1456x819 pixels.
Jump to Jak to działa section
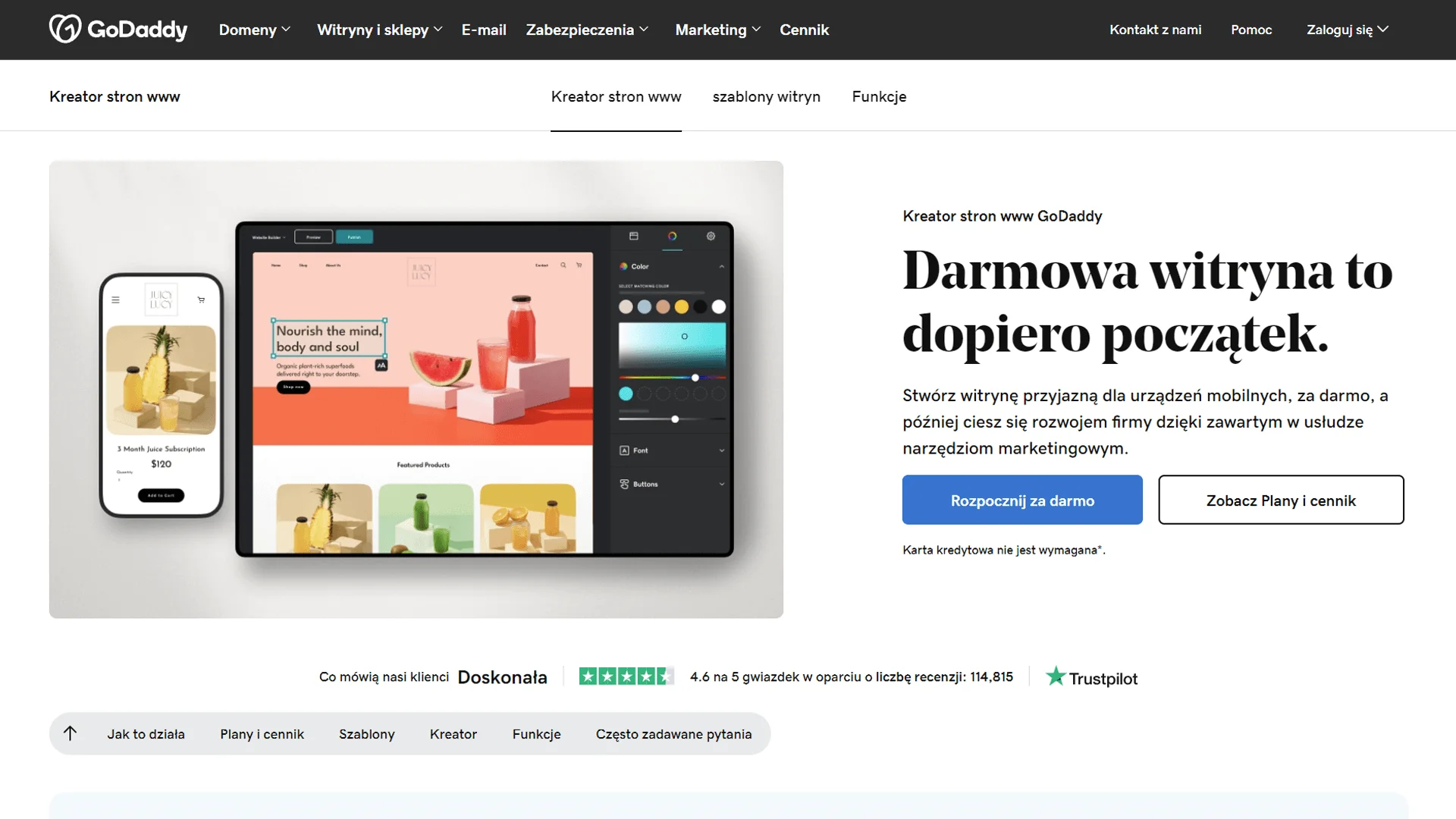(x=146, y=734)
